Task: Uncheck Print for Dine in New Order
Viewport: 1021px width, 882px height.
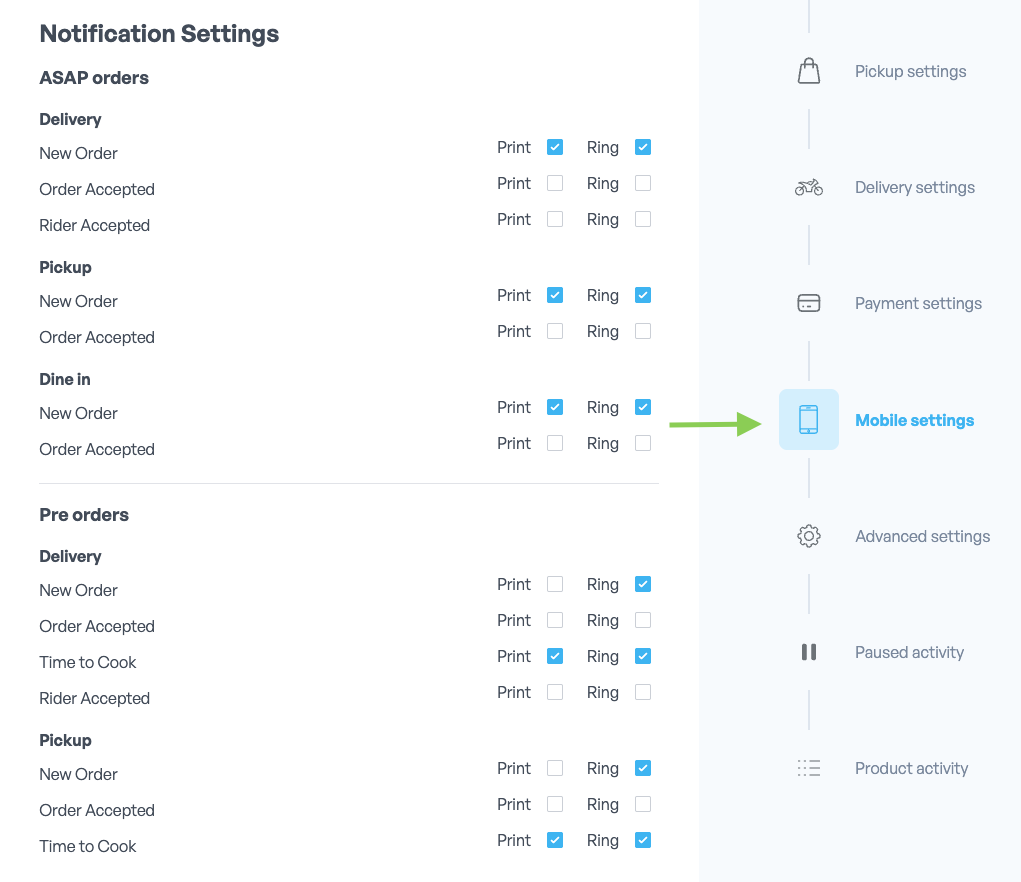Action: (555, 407)
